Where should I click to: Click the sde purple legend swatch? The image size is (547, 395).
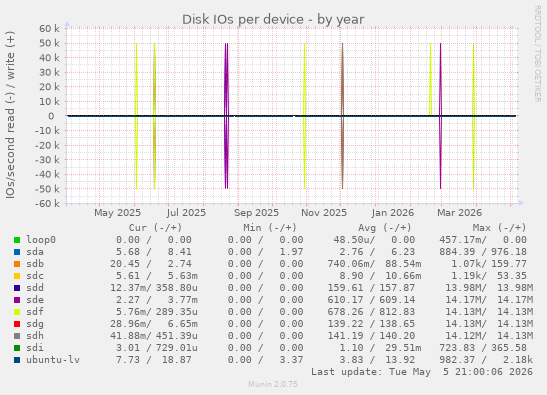tap(17, 300)
